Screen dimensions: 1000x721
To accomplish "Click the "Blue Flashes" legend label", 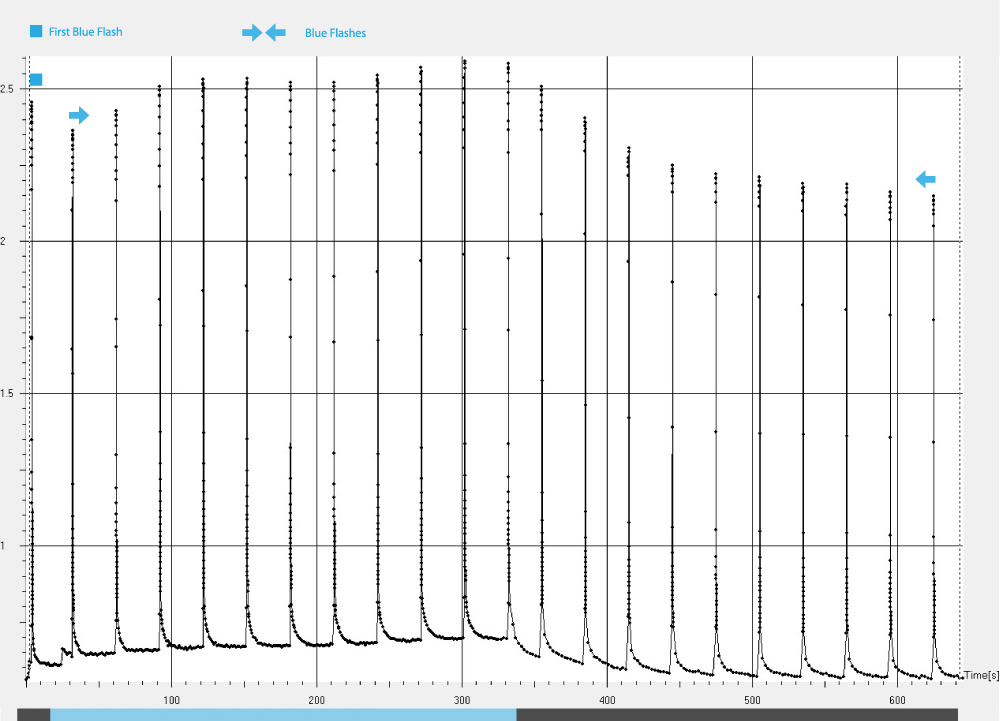I will 335,33.
